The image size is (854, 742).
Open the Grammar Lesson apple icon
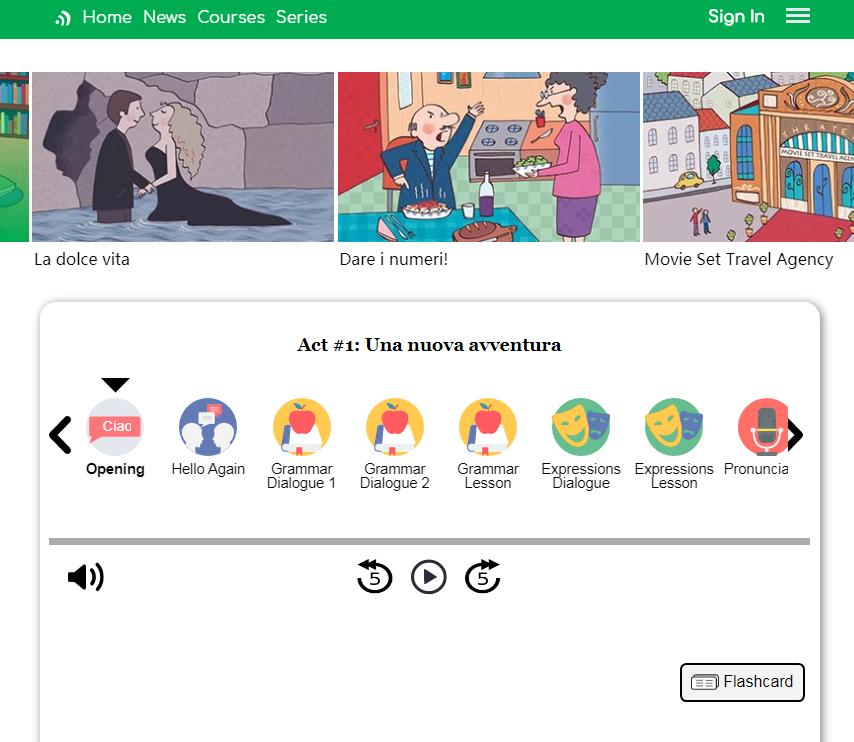[488, 427]
